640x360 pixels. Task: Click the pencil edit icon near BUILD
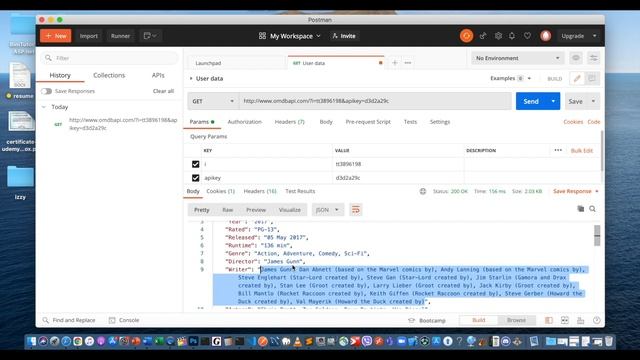pos(577,78)
